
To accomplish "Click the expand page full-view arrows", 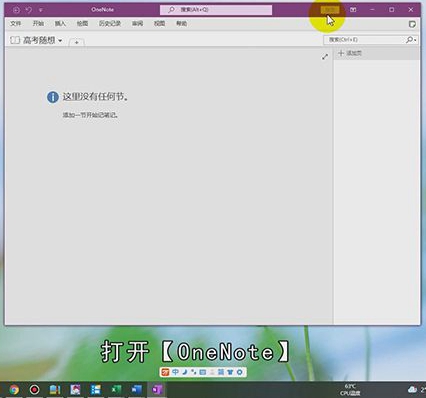I will coord(325,57).
